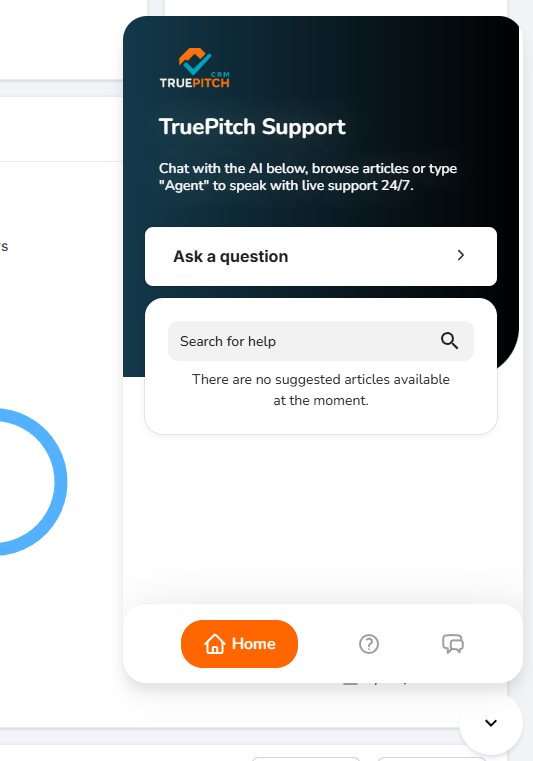Click the Ask a question button
The height and width of the screenshot is (761, 533).
(321, 256)
